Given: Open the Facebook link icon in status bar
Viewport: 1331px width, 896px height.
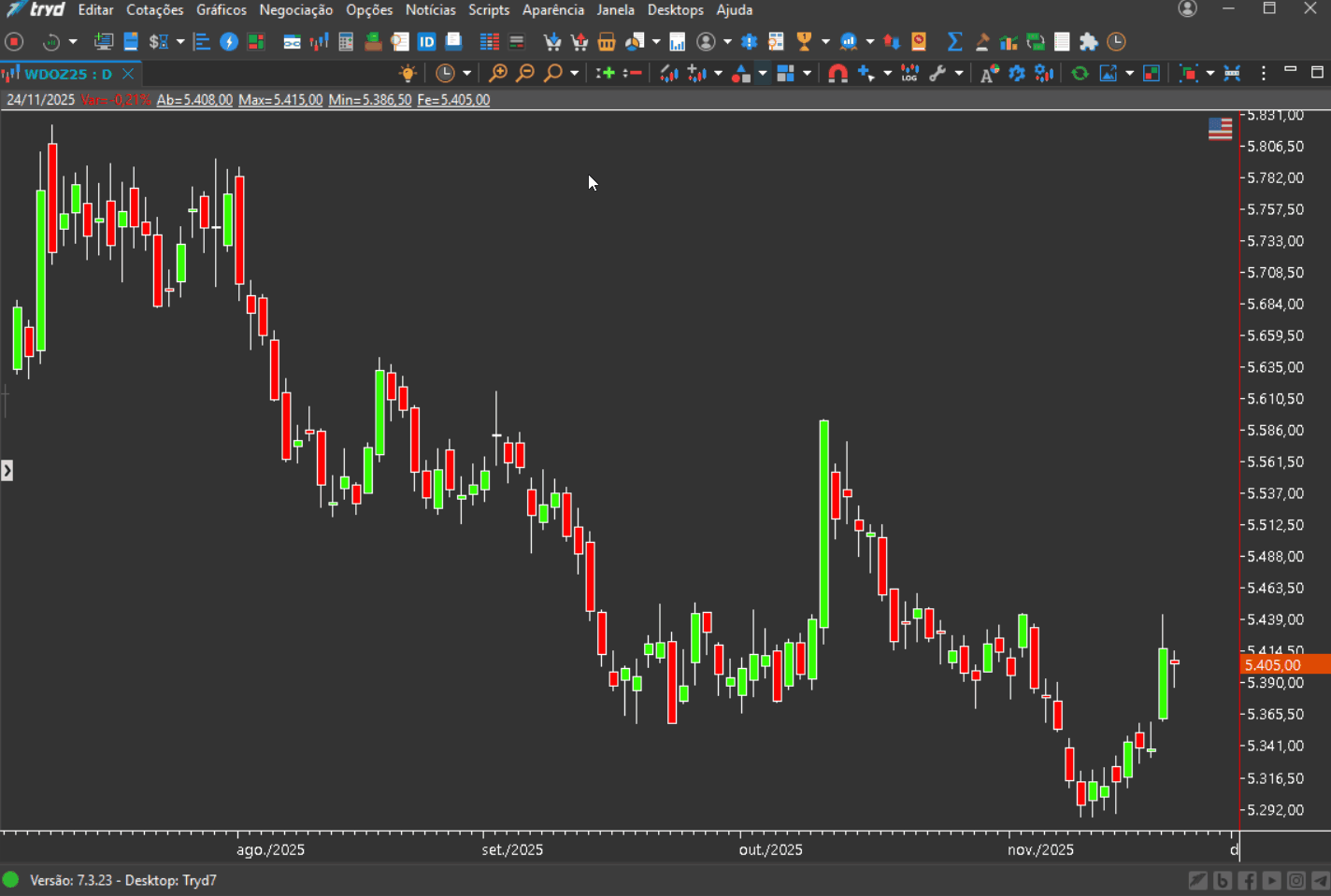Looking at the screenshot, I should coord(1248,880).
